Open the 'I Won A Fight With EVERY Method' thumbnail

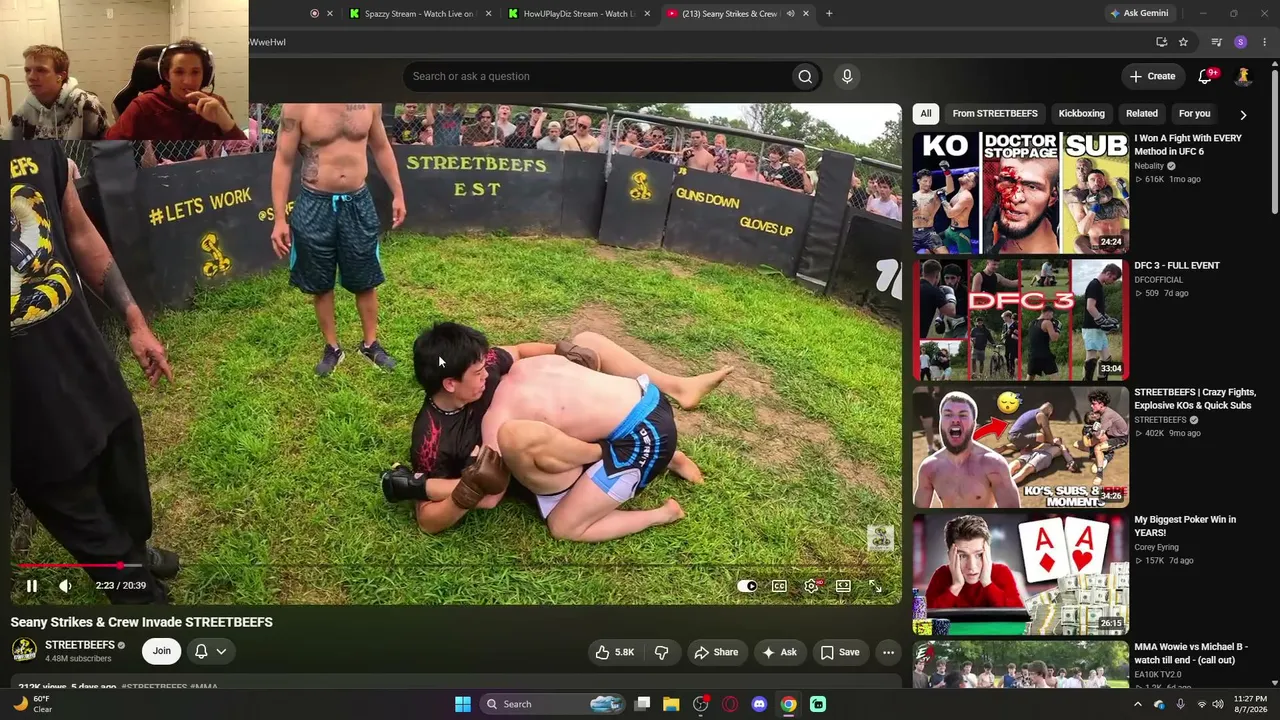tap(1020, 193)
